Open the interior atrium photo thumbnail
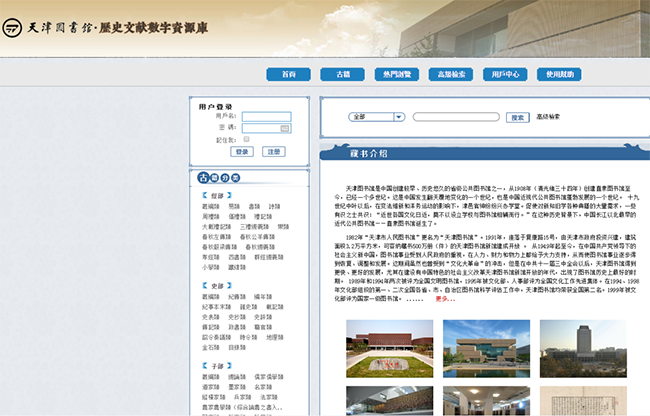This screenshot has height=416, width=650. click(390, 401)
